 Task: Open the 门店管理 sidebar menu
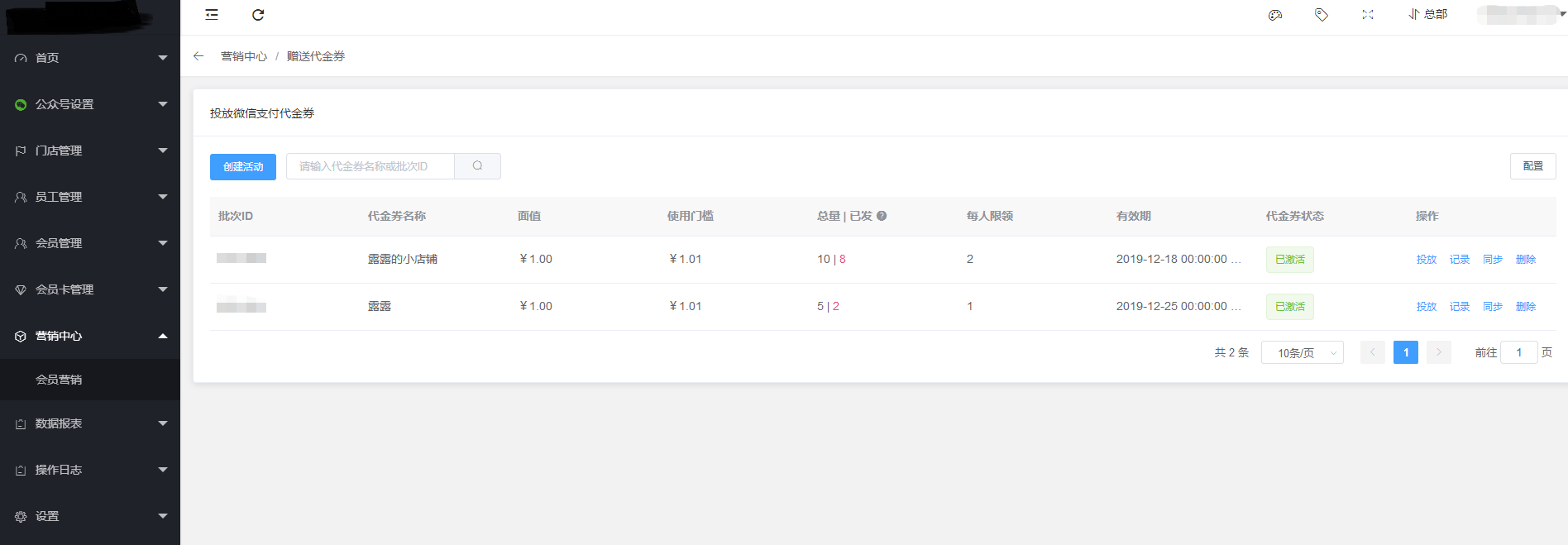click(90, 151)
